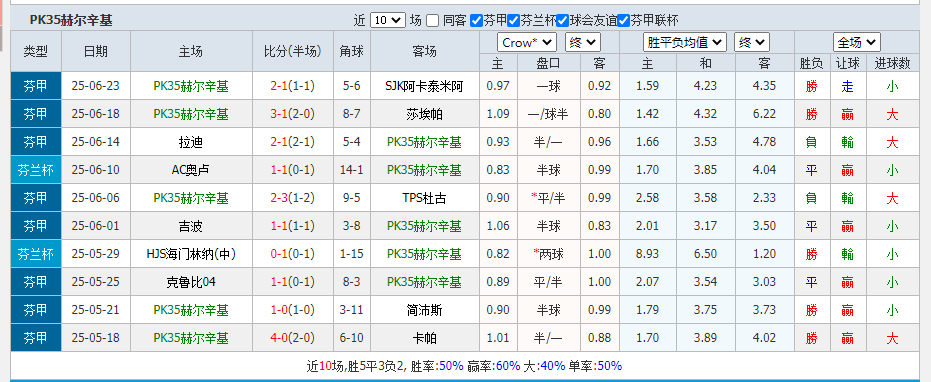Click the PK35赫尔辛基 section title
The width and height of the screenshot is (931, 382).
click(x=71, y=21)
